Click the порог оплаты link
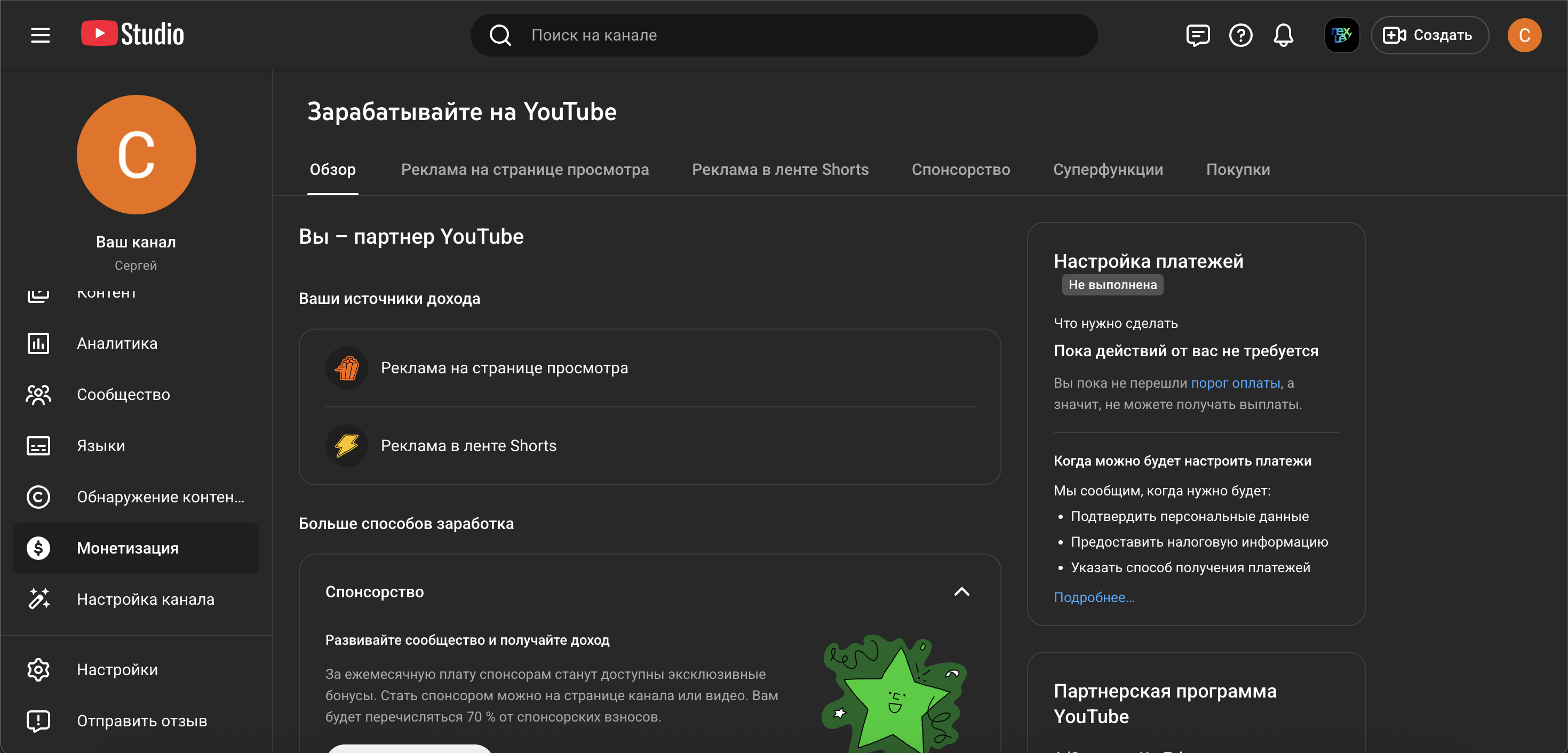Viewport: 1568px width, 753px height. click(x=1235, y=383)
